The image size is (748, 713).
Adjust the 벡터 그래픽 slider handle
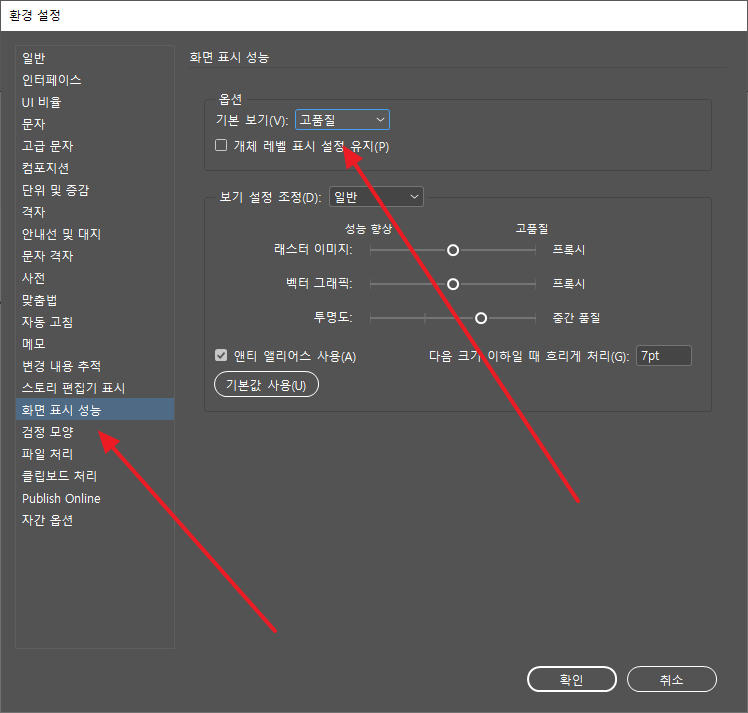tap(453, 284)
